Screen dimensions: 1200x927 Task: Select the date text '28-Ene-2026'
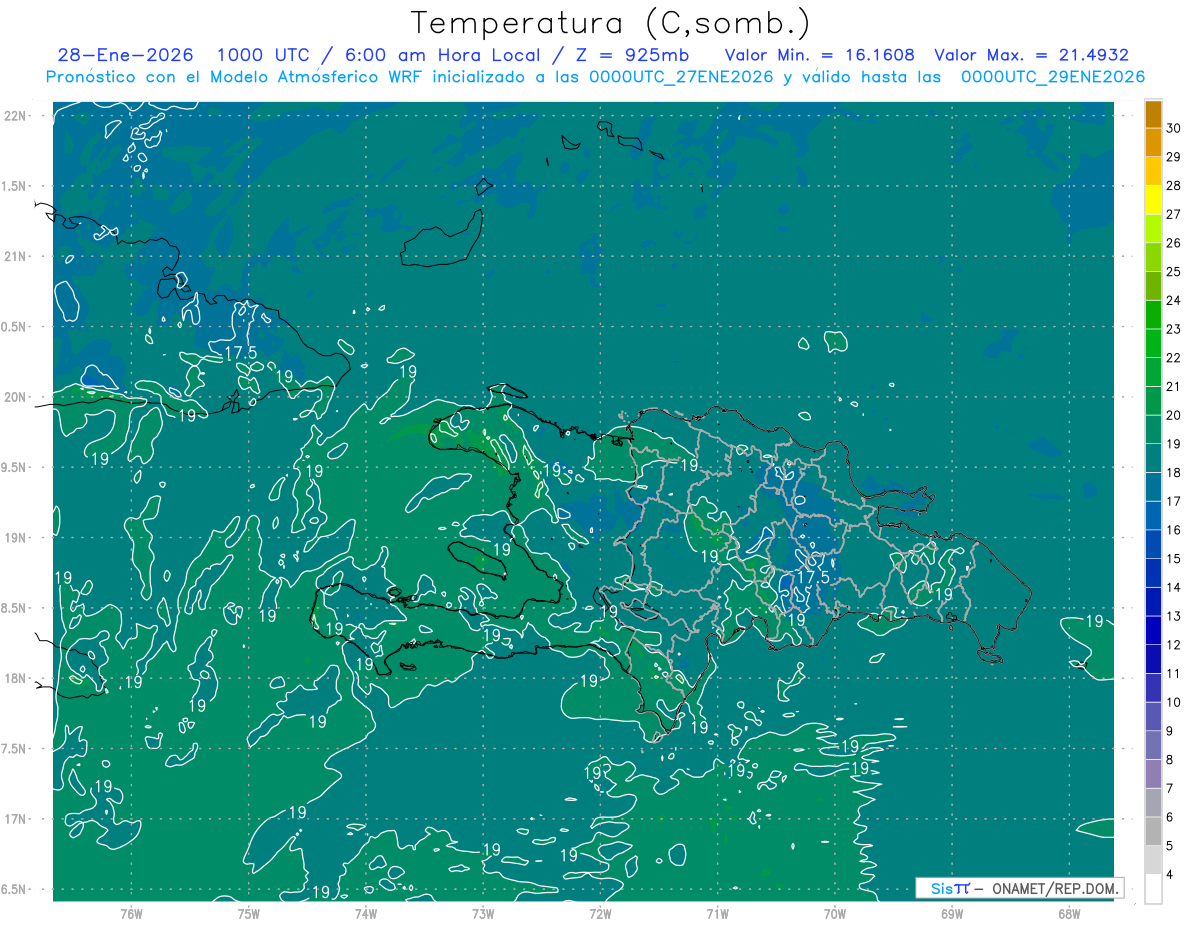(126, 56)
